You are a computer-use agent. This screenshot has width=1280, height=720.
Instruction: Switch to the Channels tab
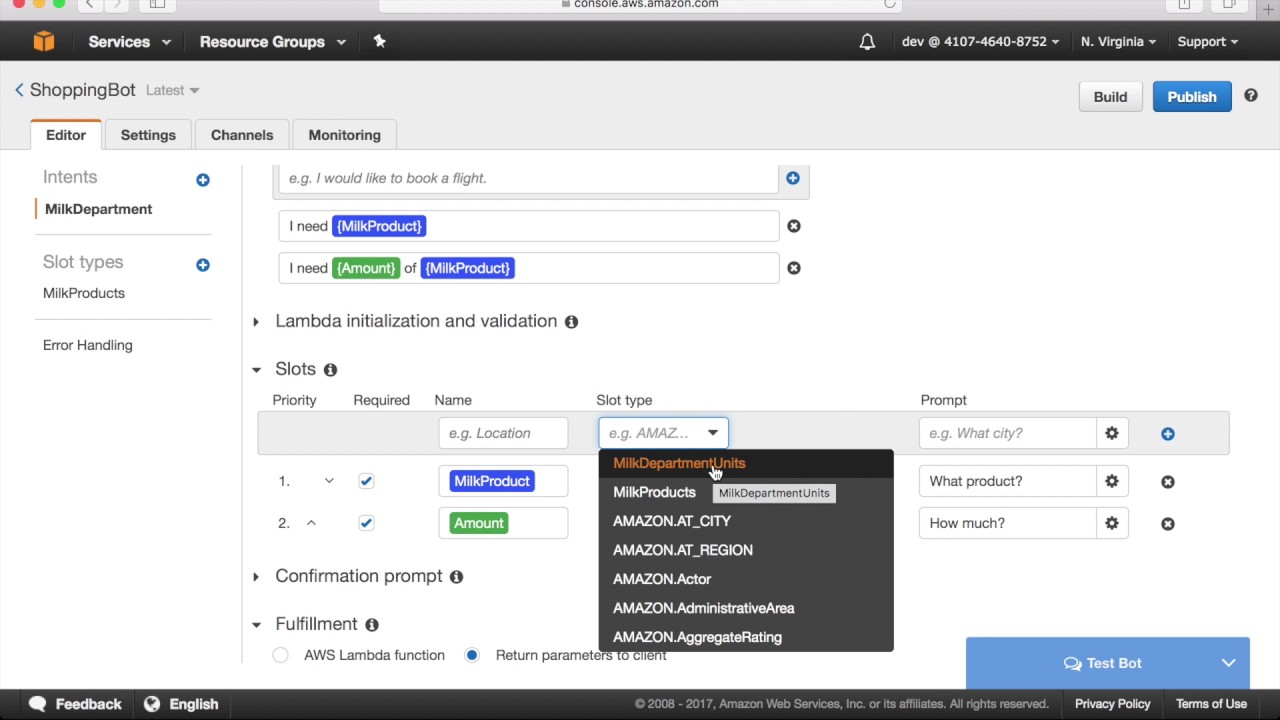(242, 135)
